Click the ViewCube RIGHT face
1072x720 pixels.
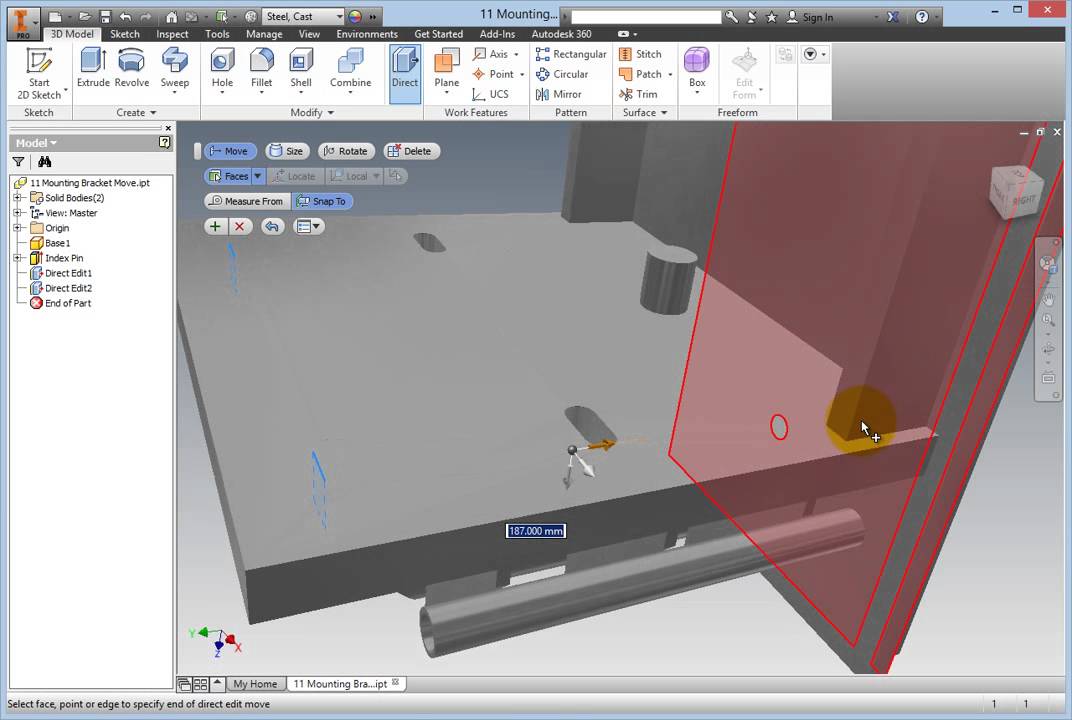[x=1023, y=200]
